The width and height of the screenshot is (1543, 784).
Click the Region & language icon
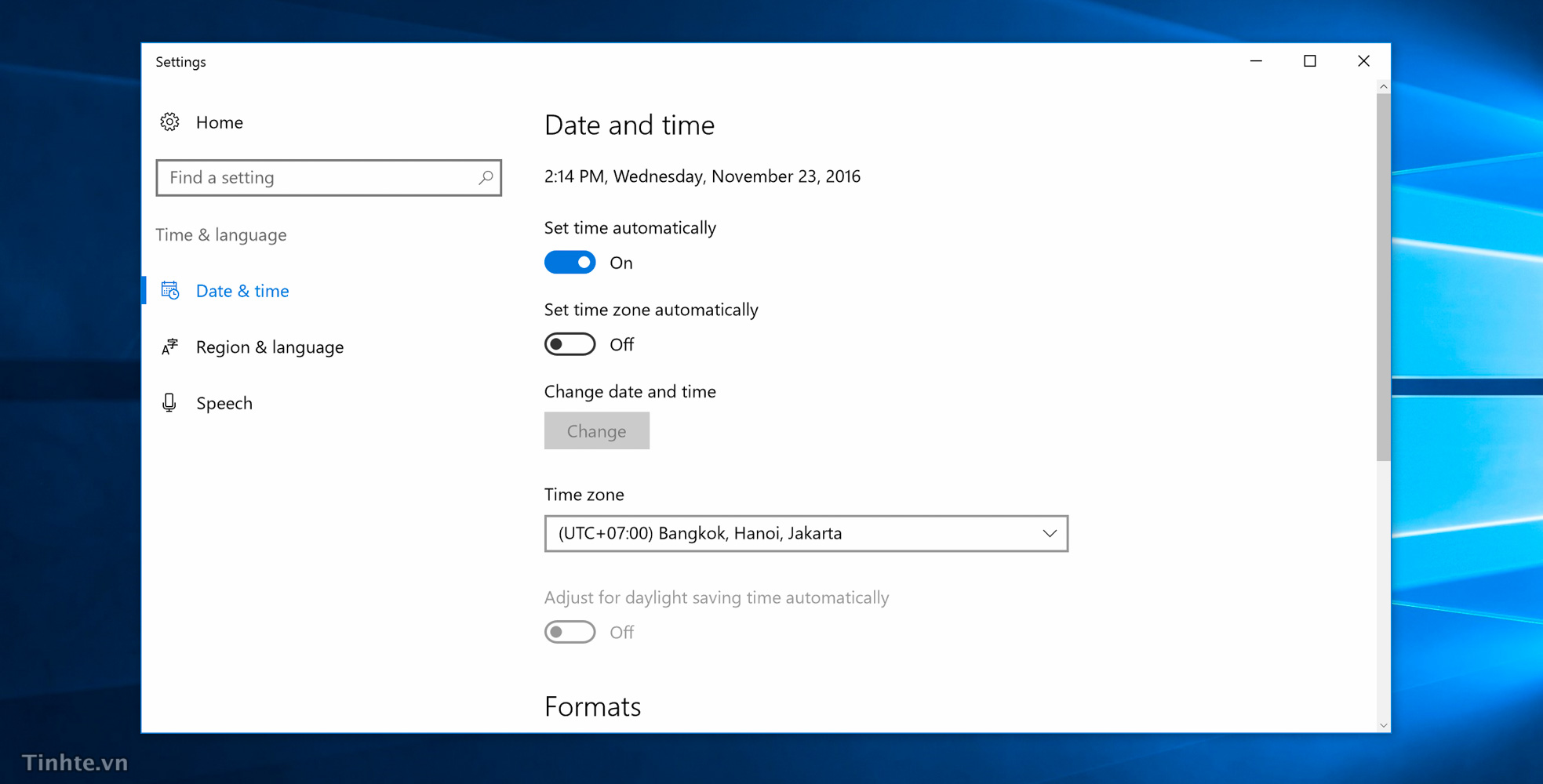(170, 347)
